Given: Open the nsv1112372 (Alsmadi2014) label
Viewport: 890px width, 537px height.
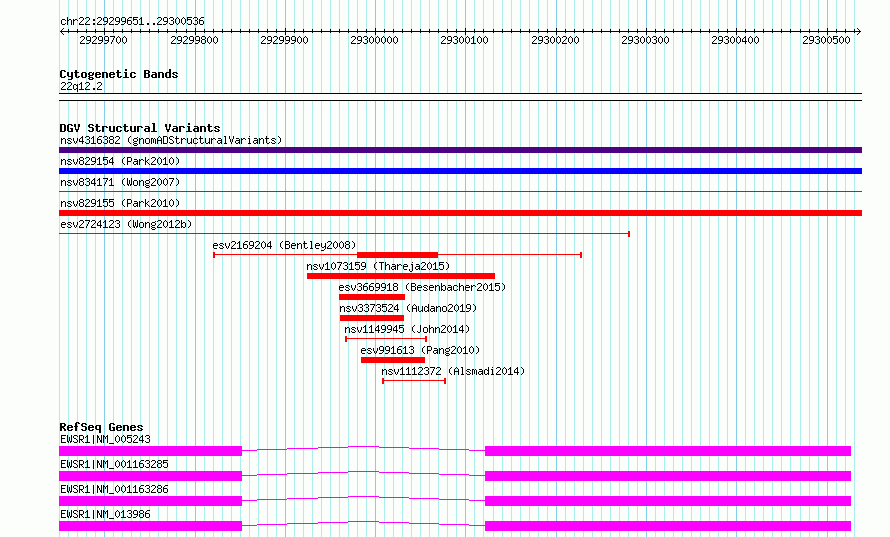Looking at the screenshot, I should [x=453, y=371].
